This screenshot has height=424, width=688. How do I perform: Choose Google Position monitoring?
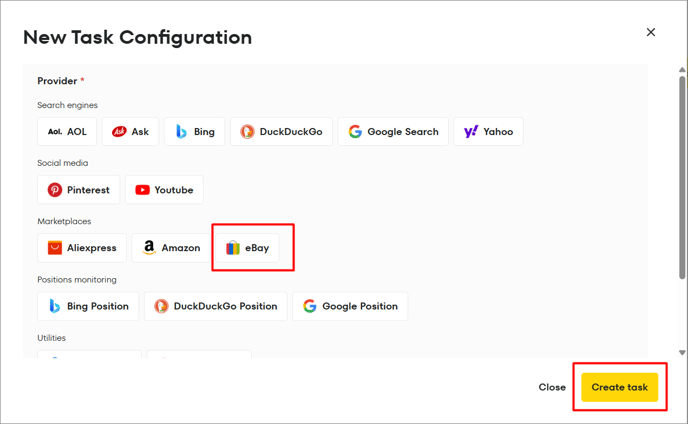pyautogui.click(x=350, y=306)
